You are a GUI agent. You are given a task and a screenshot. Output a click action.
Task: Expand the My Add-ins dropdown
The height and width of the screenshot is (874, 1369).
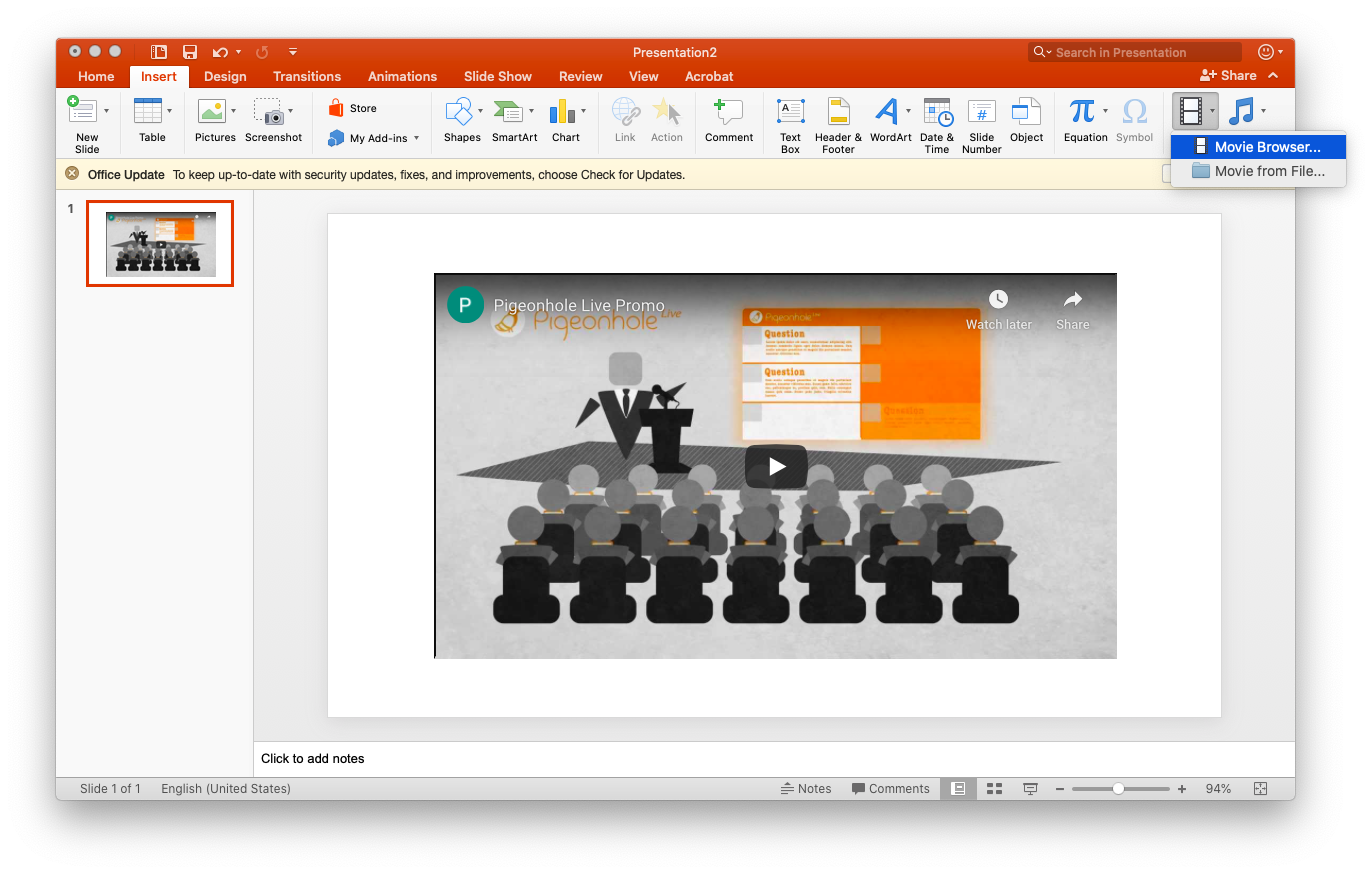[416, 139]
